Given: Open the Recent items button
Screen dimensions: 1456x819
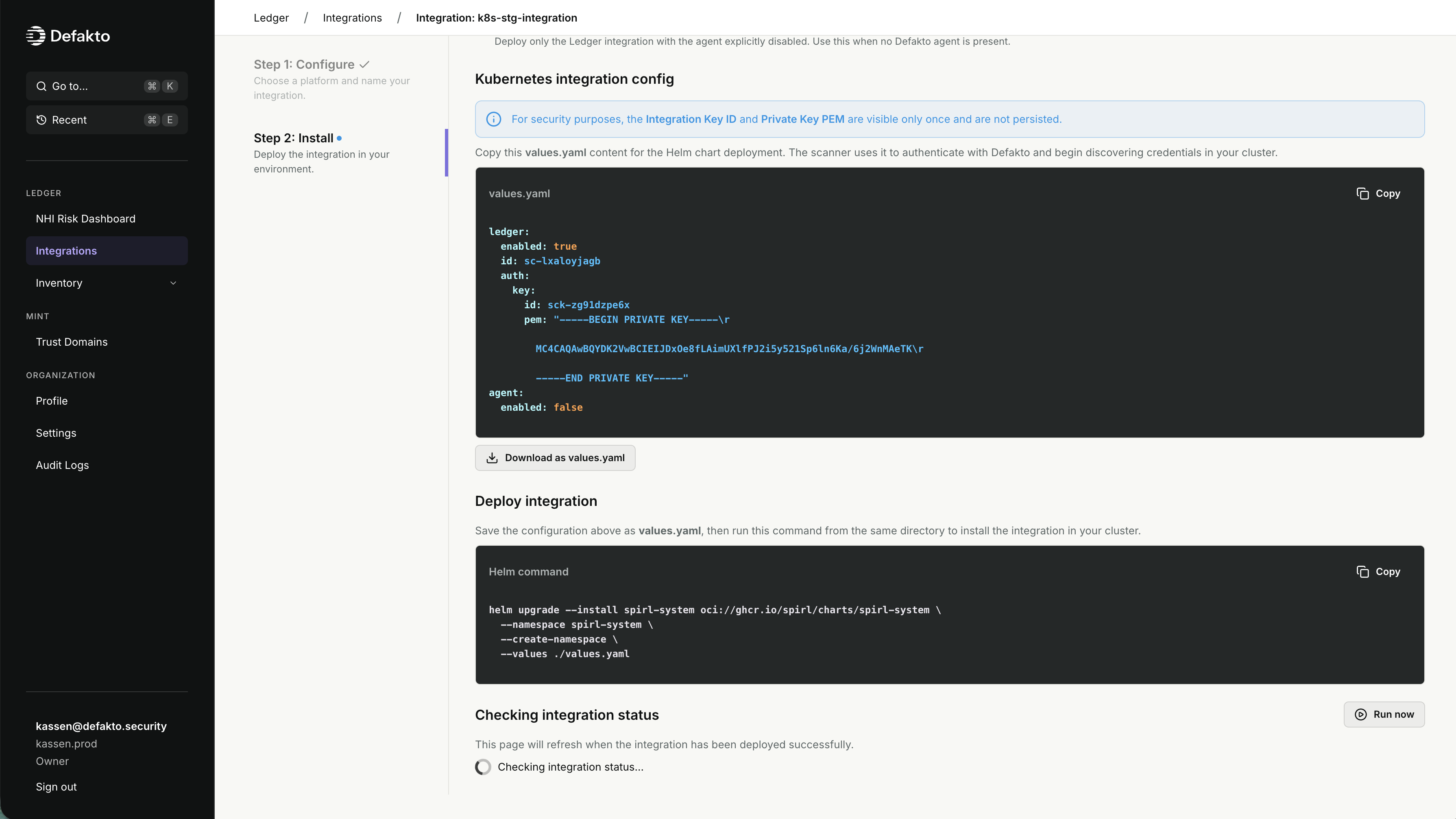Looking at the screenshot, I should (x=107, y=120).
